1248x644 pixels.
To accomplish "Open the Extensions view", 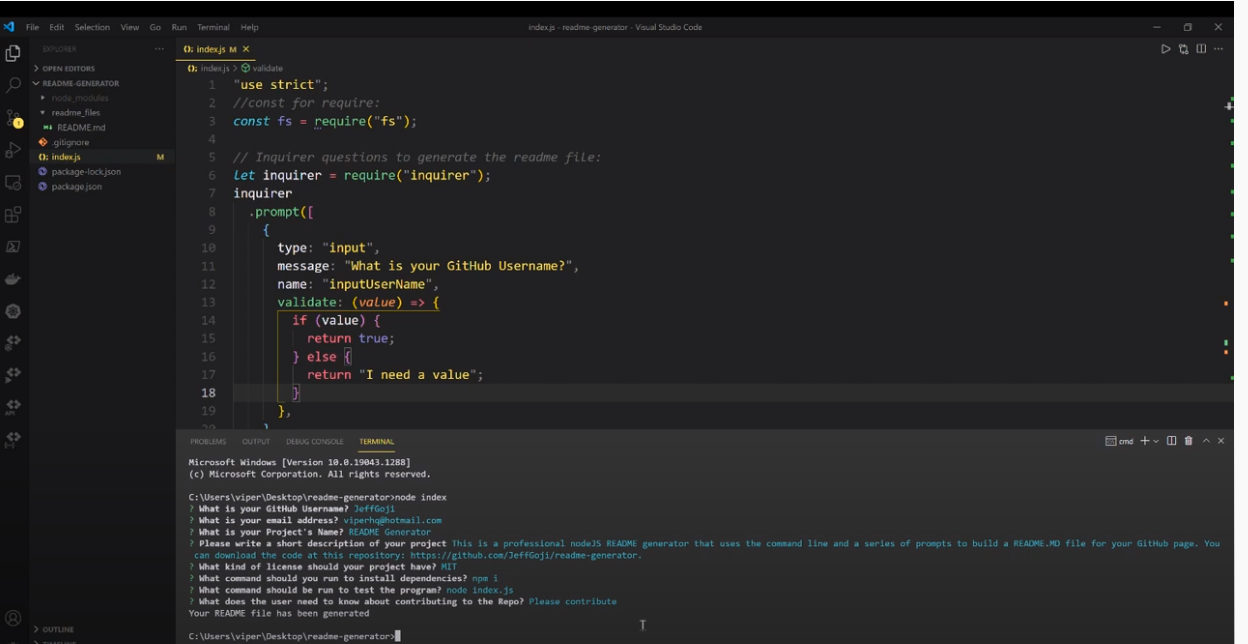I will 14,215.
